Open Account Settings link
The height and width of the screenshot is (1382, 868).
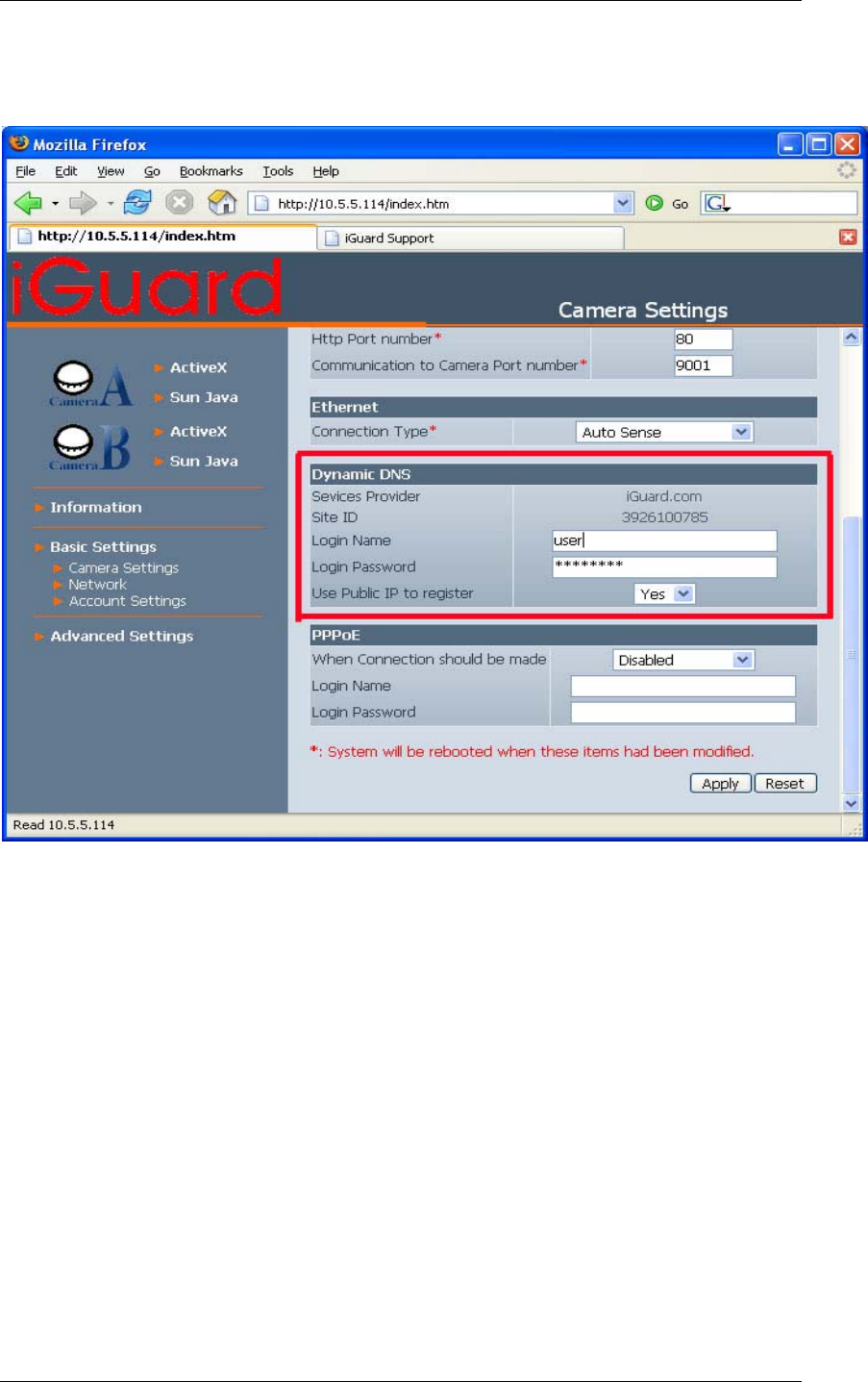click(127, 601)
